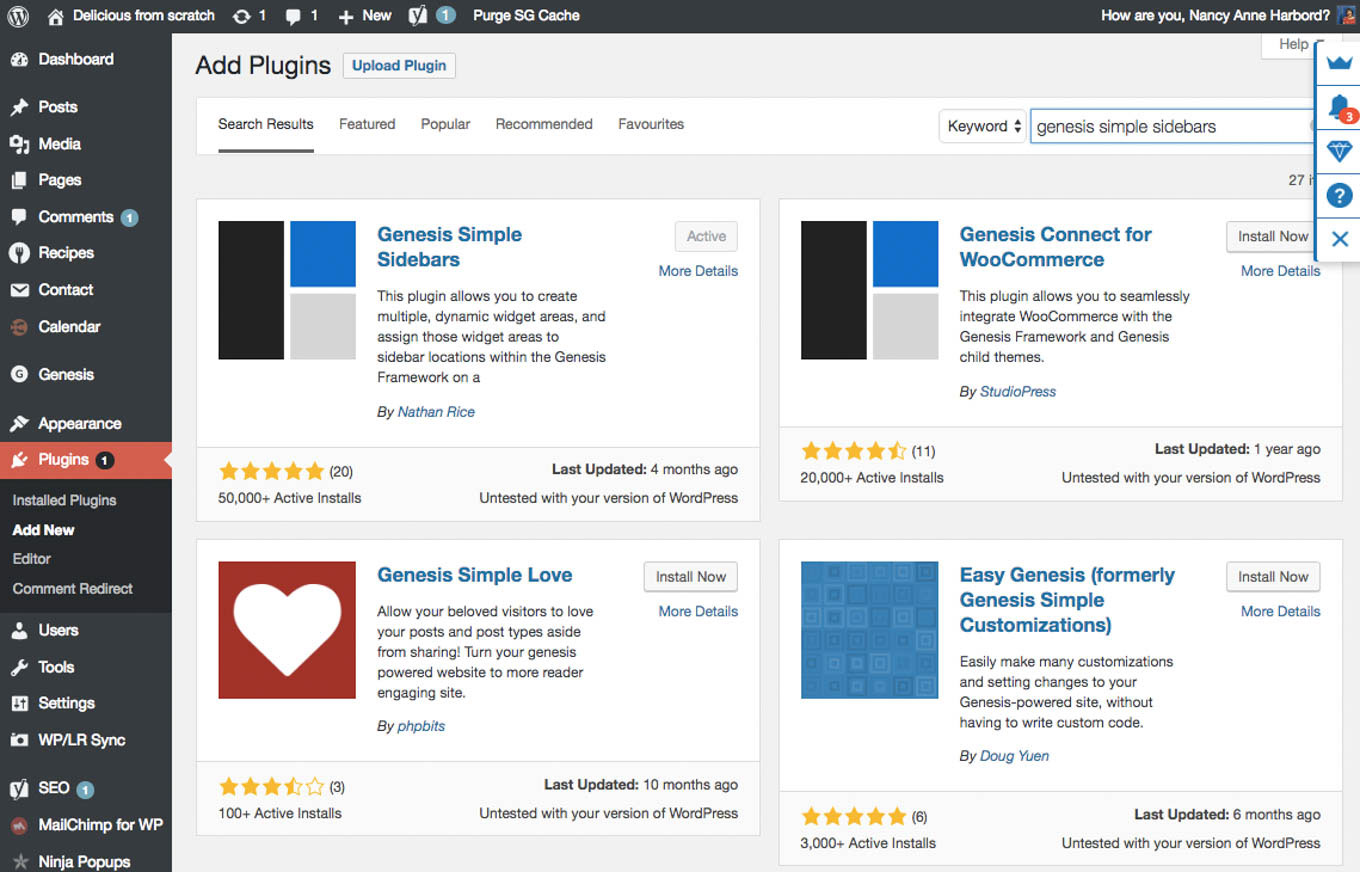
Task: Switch to the Featured tab
Action: (367, 124)
